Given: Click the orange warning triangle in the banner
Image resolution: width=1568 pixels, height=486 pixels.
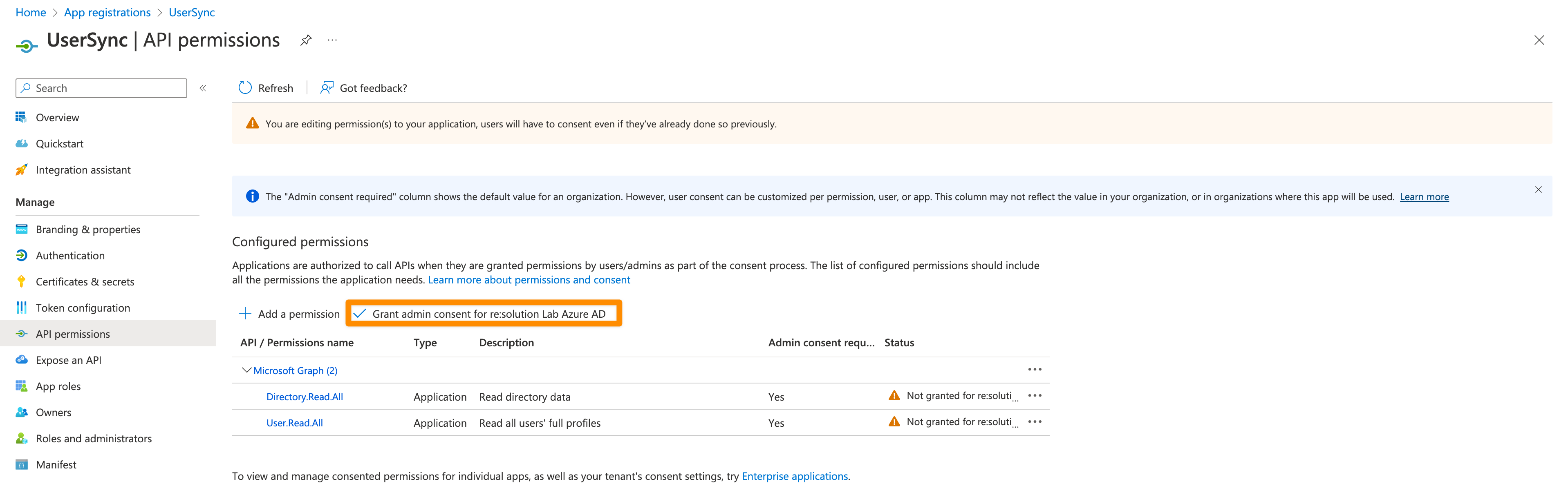Looking at the screenshot, I should [x=252, y=123].
